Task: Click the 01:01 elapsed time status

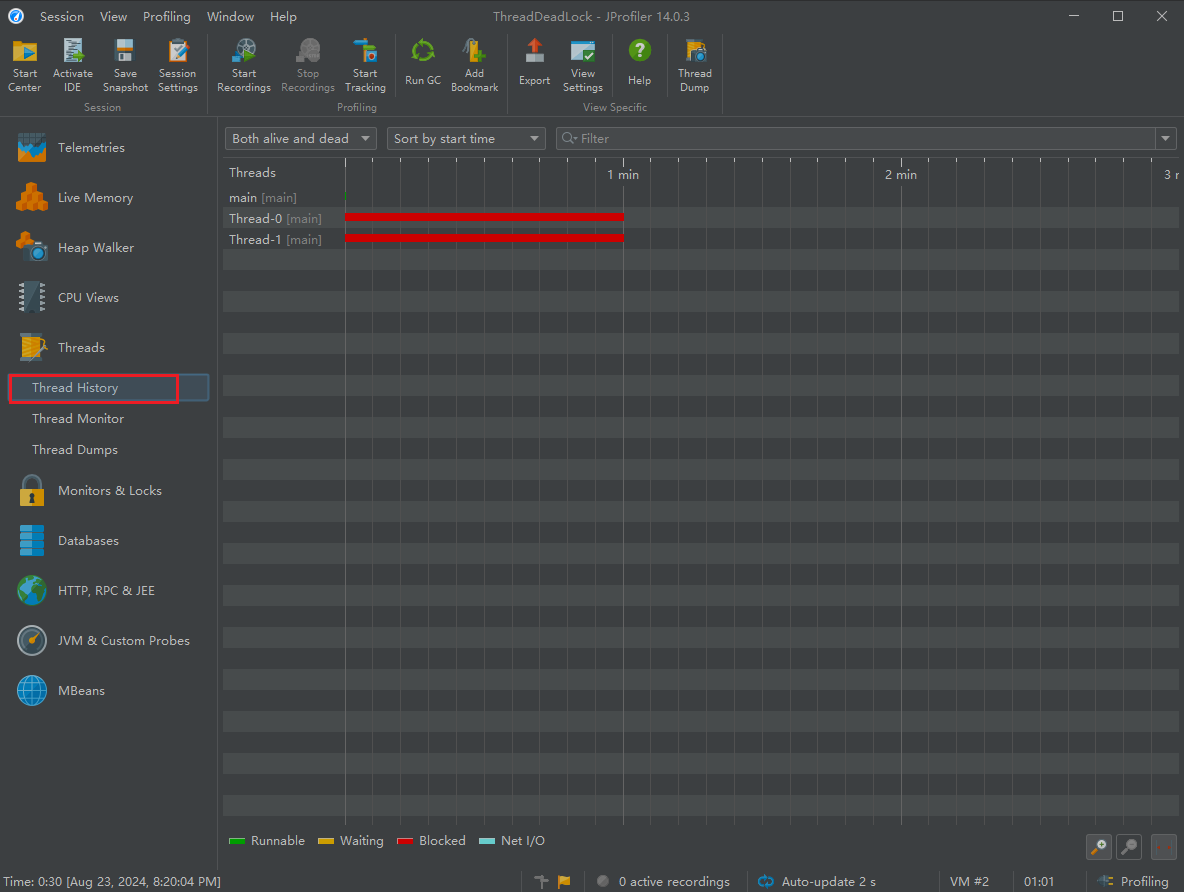Action: click(1039, 881)
